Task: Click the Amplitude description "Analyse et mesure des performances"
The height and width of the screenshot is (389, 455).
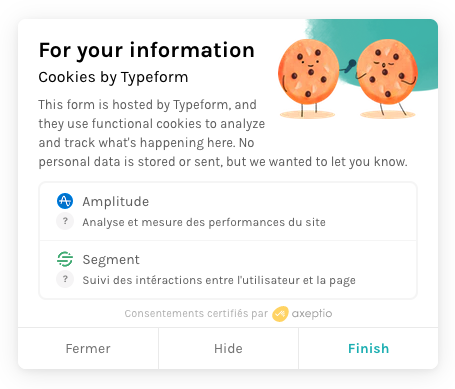Action: coord(184,222)
